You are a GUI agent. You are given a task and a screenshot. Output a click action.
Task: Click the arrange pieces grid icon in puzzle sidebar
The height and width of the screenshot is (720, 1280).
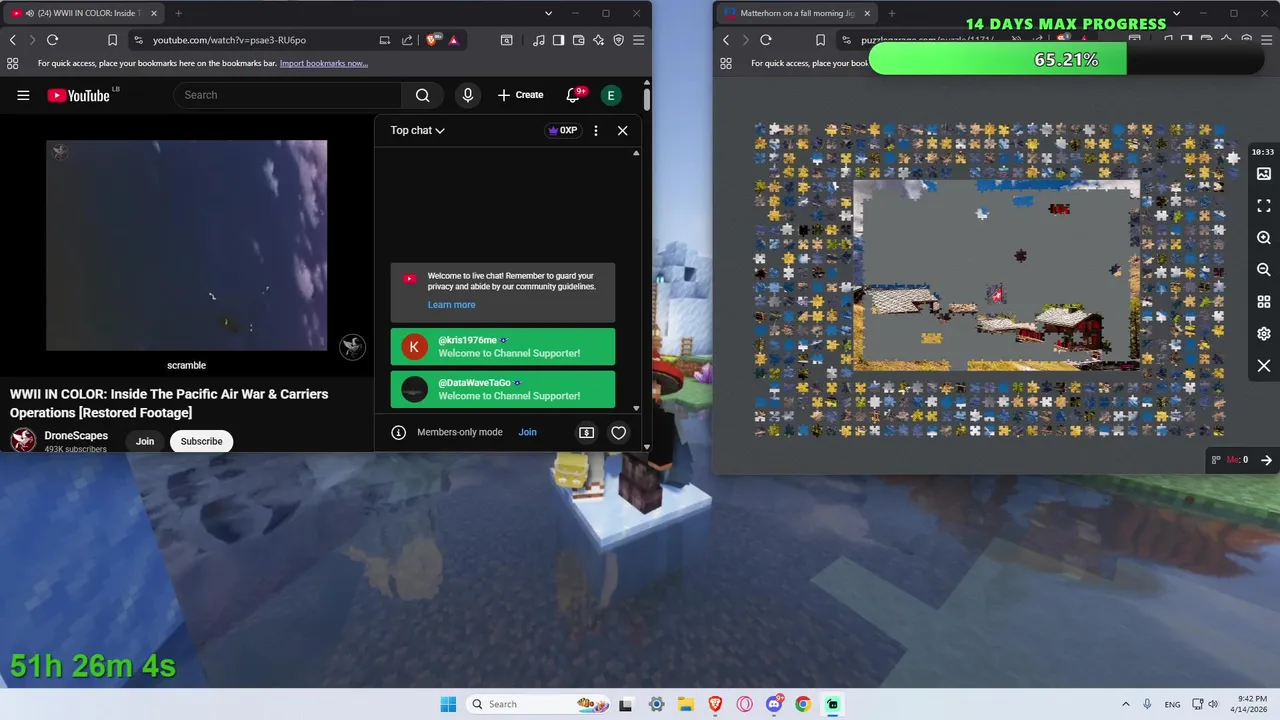1264,302
